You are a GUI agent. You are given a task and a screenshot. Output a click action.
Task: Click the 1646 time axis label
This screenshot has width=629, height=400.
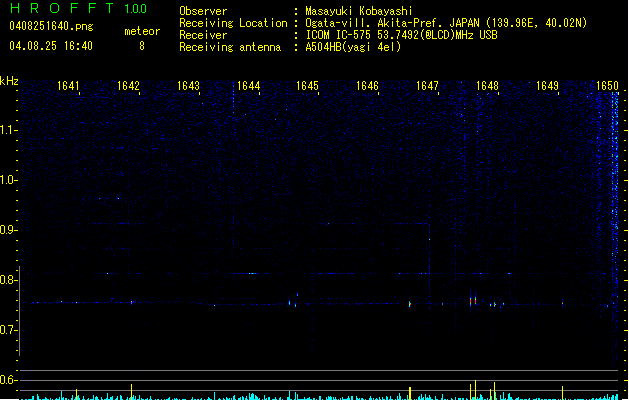pyautogui.click(x=367, y=86)
